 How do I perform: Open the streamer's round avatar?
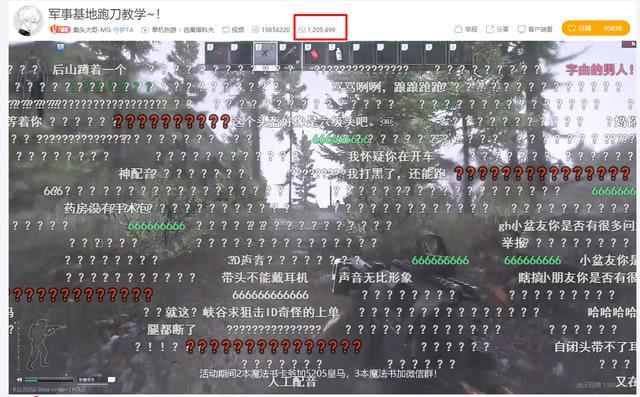click(x=29, y=20)
